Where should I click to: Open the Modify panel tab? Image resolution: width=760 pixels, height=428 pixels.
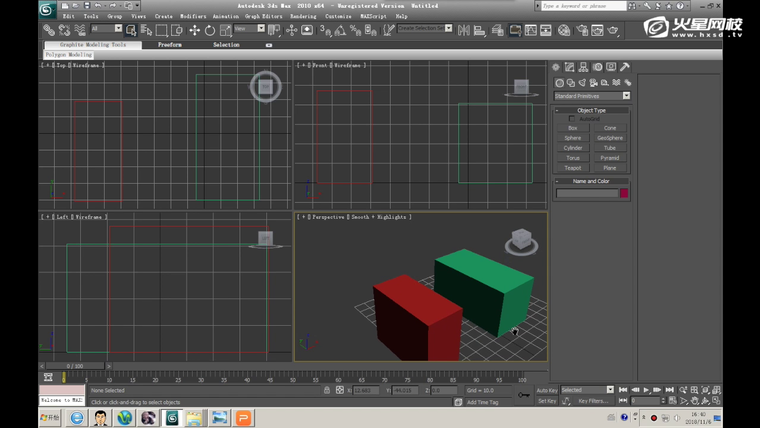coord(569,67)
